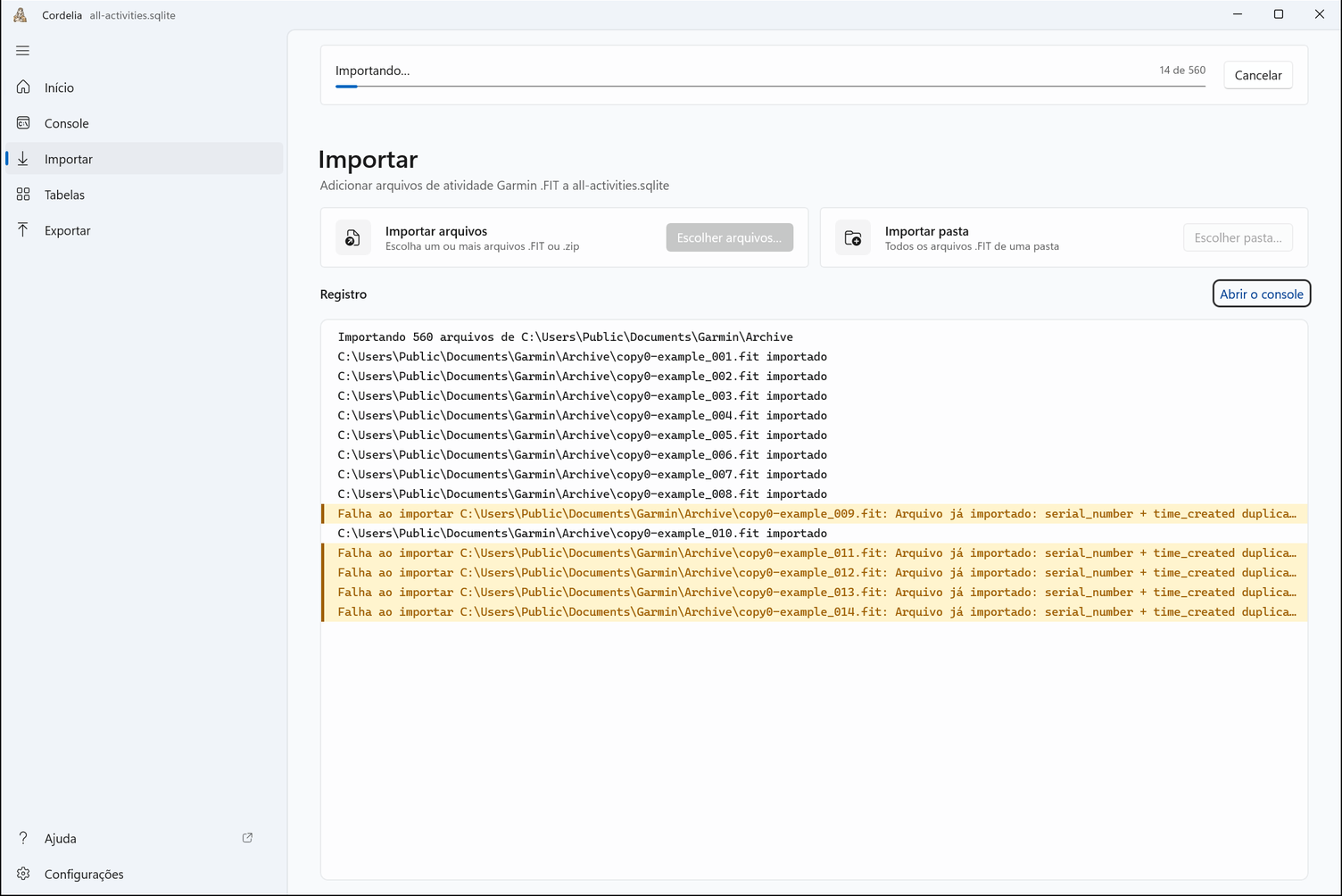This screenshot has width=1342, height=896.
Task: Go to the Importar menu item
Action: (x=145, y=159)
